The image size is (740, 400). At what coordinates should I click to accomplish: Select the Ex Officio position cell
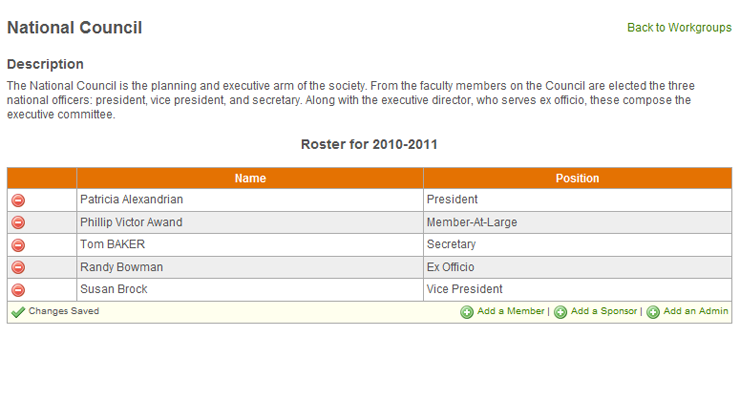pos(578,267)
